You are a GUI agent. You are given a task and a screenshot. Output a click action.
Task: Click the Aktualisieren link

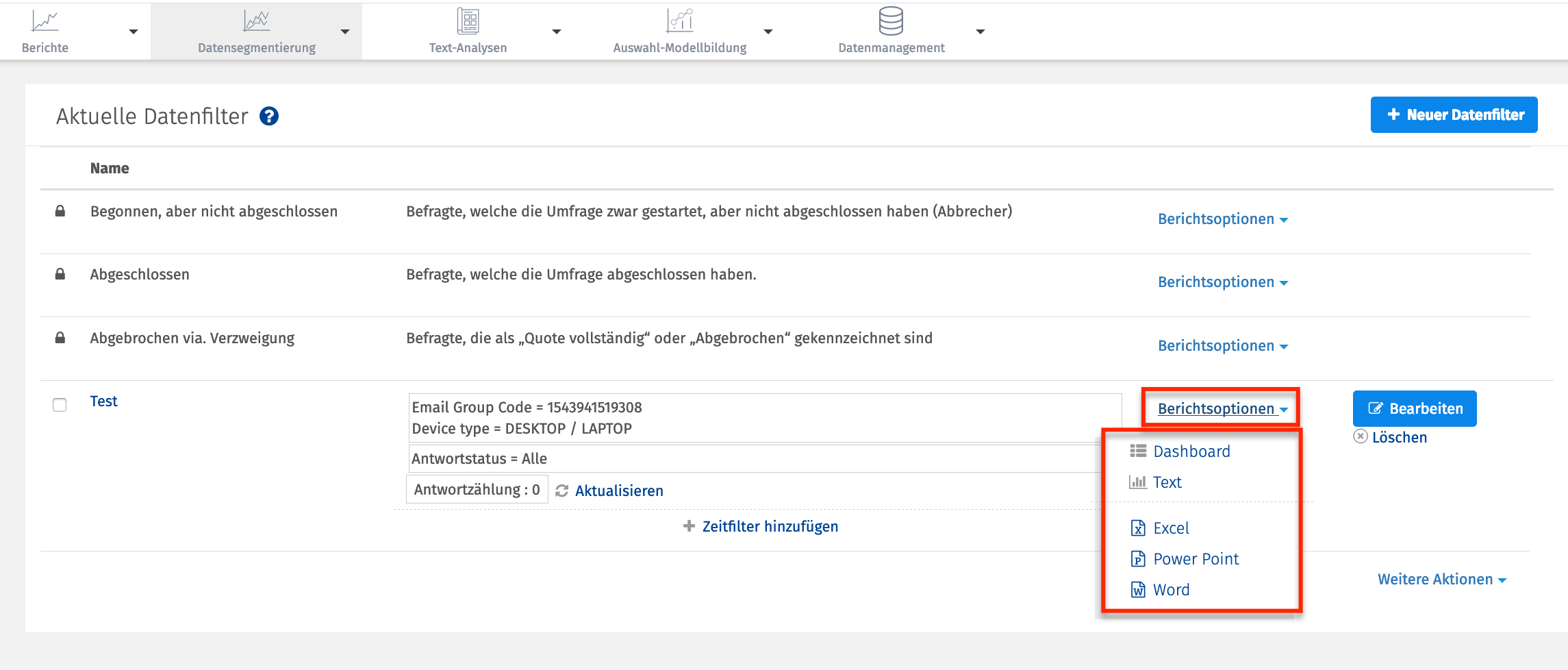619,491
